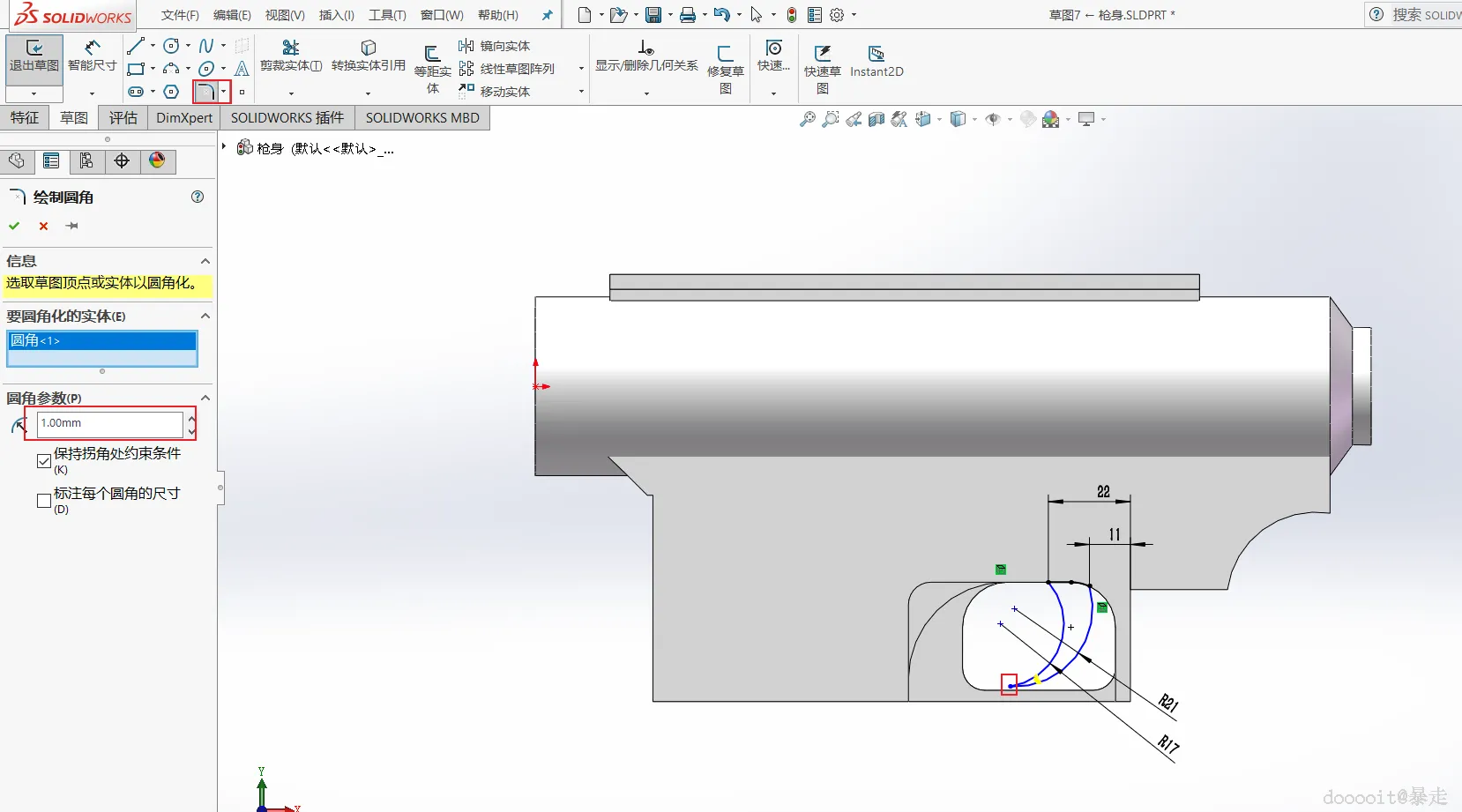Image resolution: width=1462 pixels, height=812 pixels.
Task: Open the Appearances color-ball tab
Action: [x=157, y=160]
